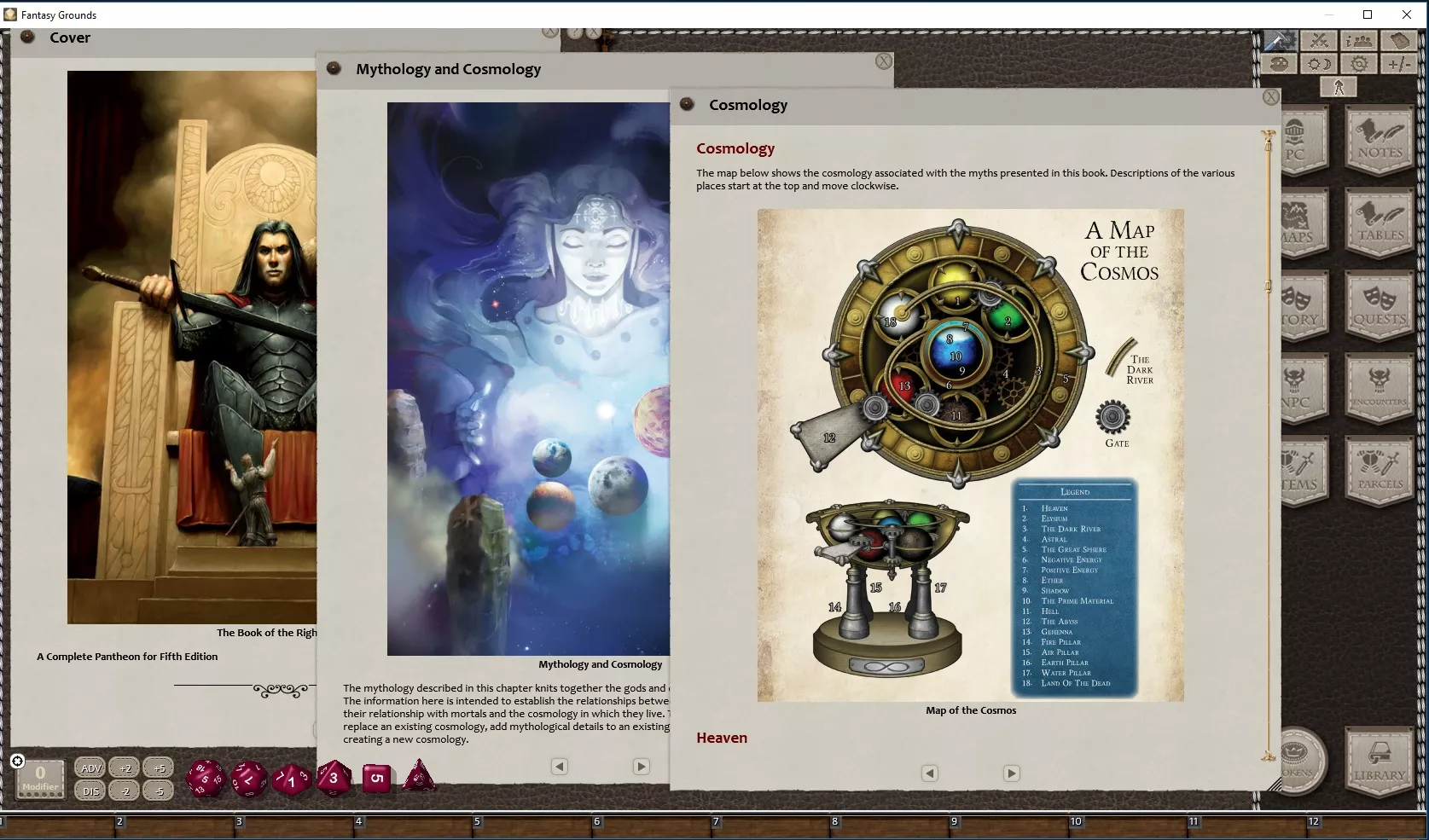Go to next page in Cosmology window

tap(1011, 773)
